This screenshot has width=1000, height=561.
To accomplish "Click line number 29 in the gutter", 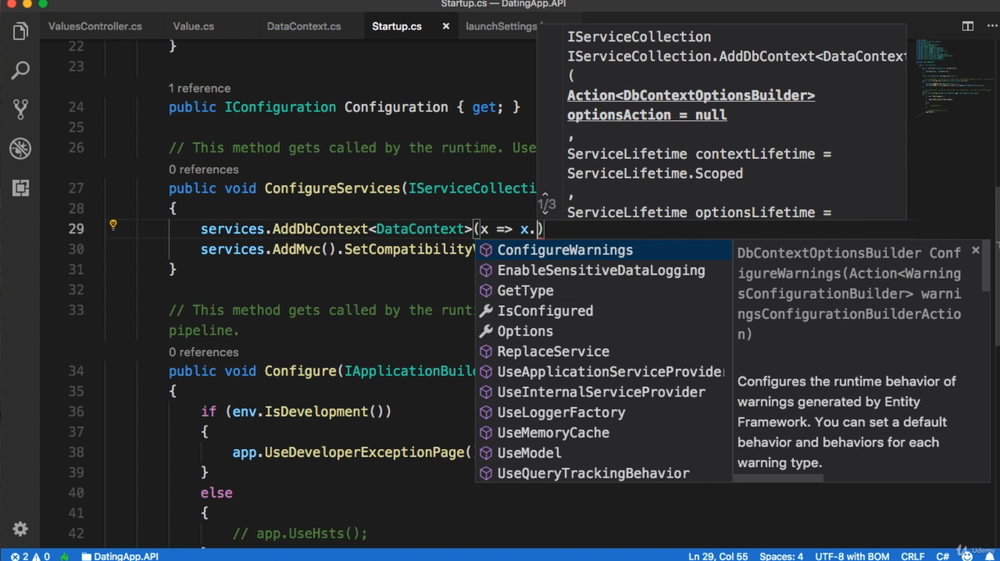I will click(x=76, y=229).
